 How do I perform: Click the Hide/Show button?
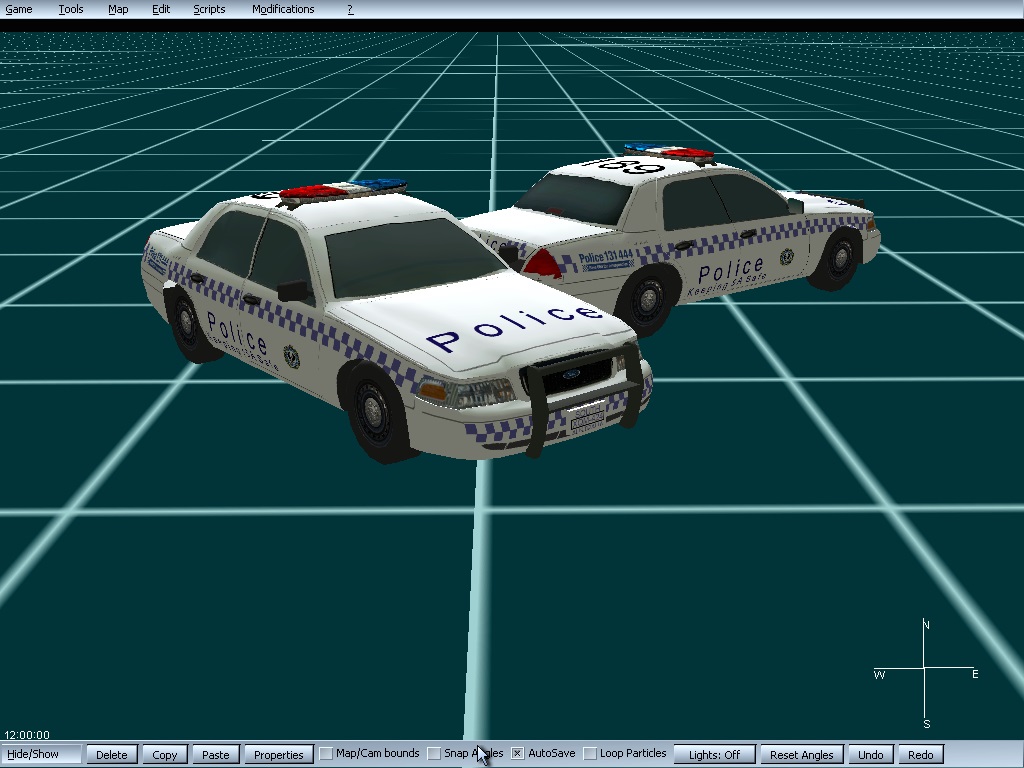click(41, 754)
